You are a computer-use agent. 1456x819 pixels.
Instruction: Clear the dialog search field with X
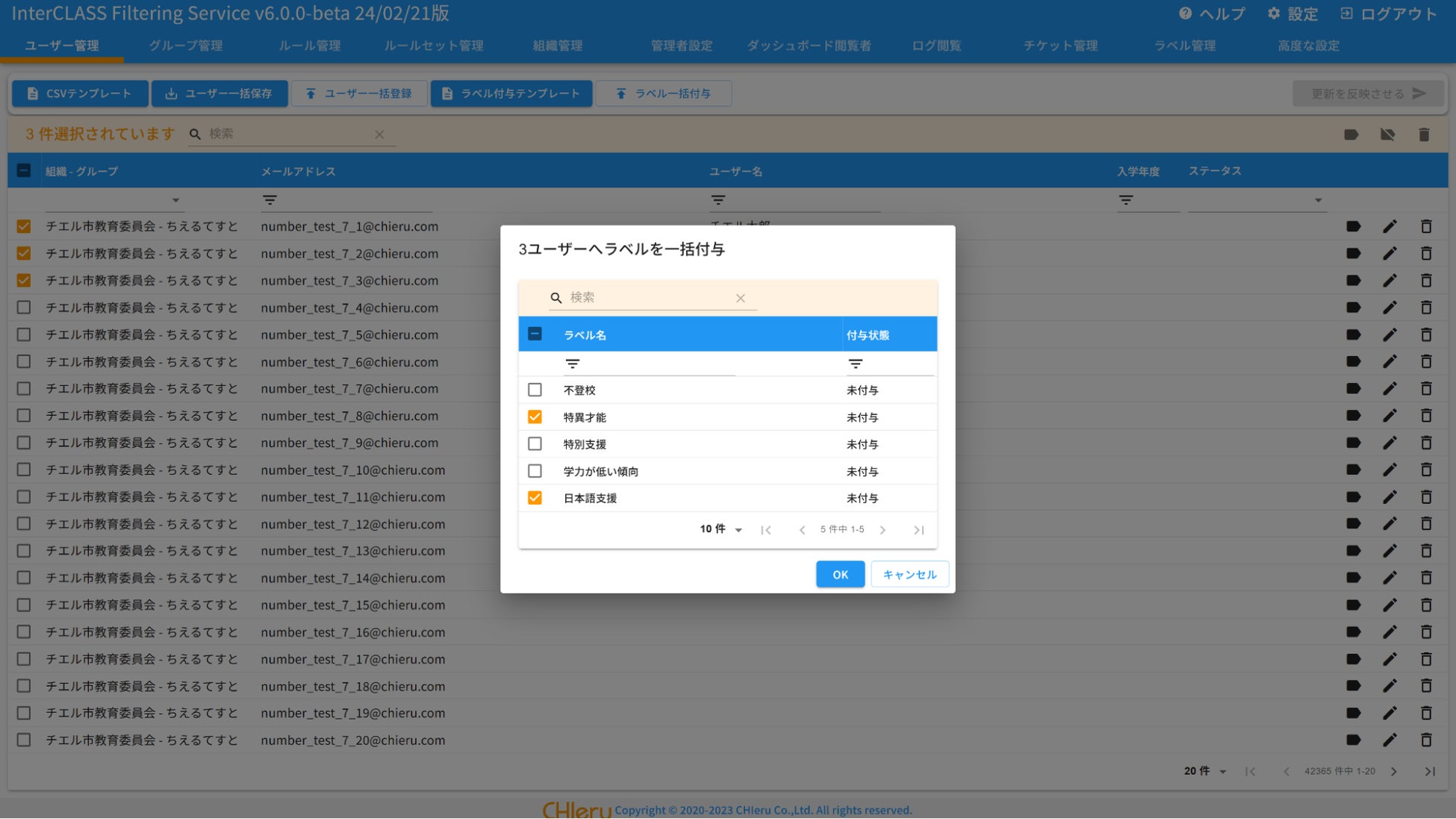pos(740,298)
